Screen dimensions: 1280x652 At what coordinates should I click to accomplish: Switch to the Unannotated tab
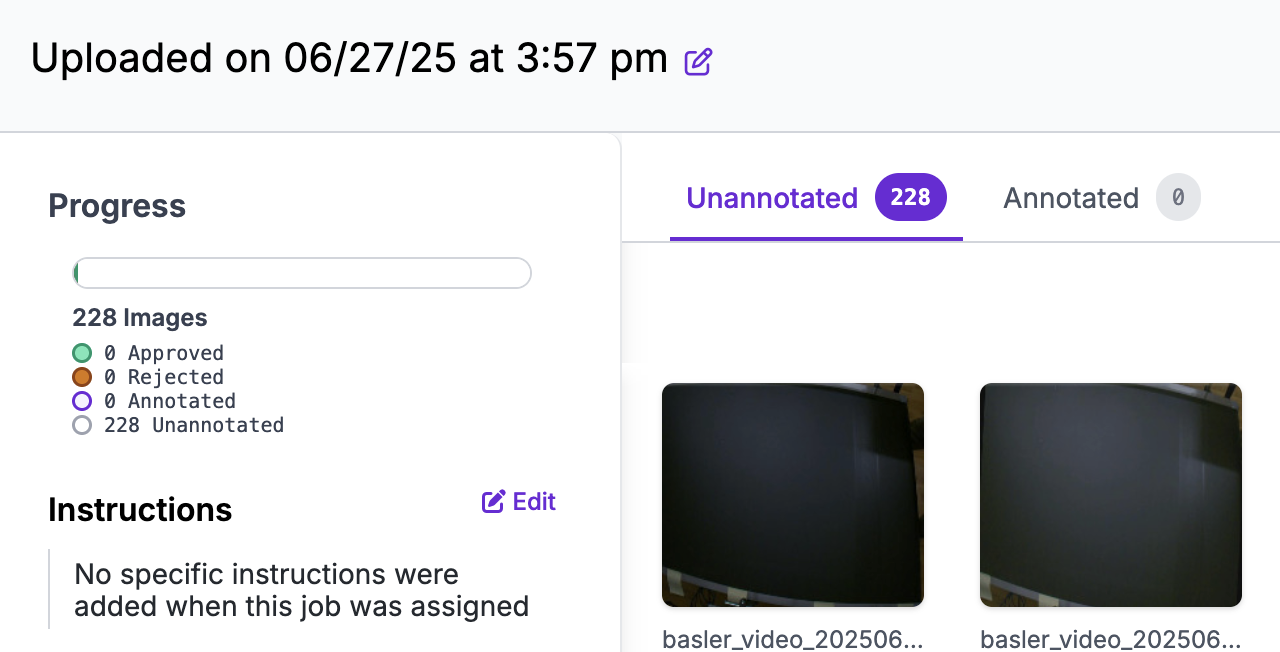(771, 198)
